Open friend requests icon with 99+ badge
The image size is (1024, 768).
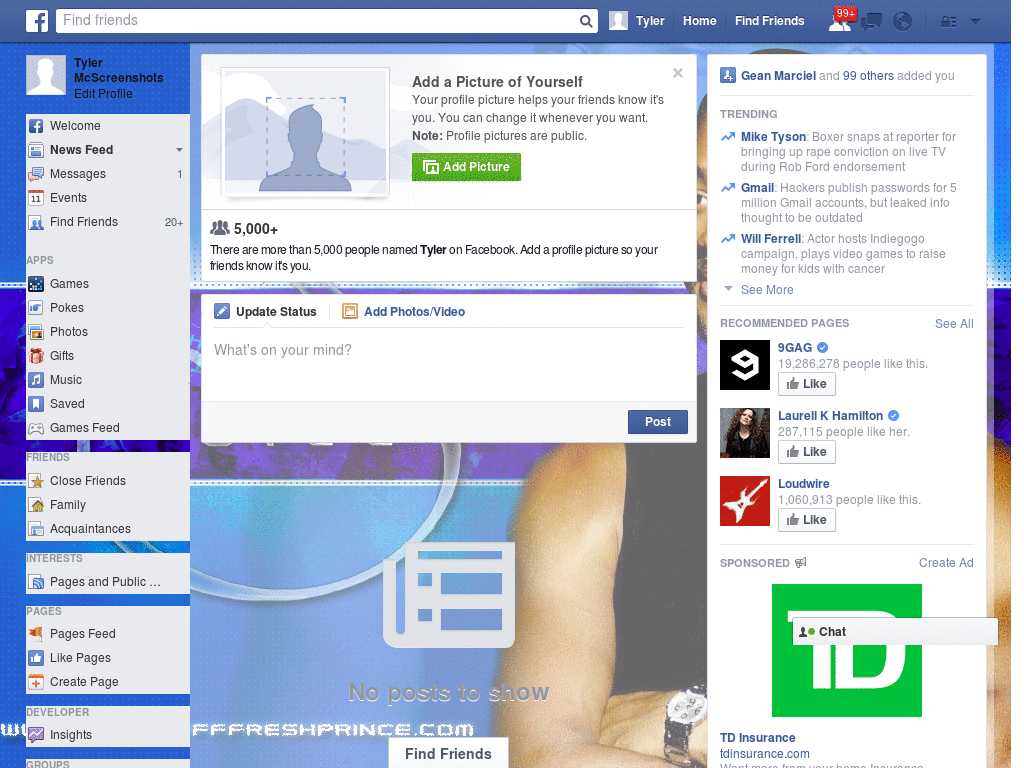point(841,20)
